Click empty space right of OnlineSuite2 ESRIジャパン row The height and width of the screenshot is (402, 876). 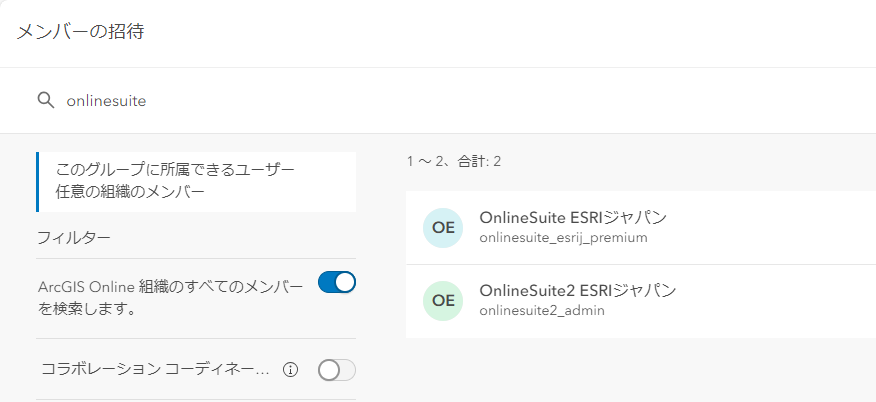[x=780, y=301]
